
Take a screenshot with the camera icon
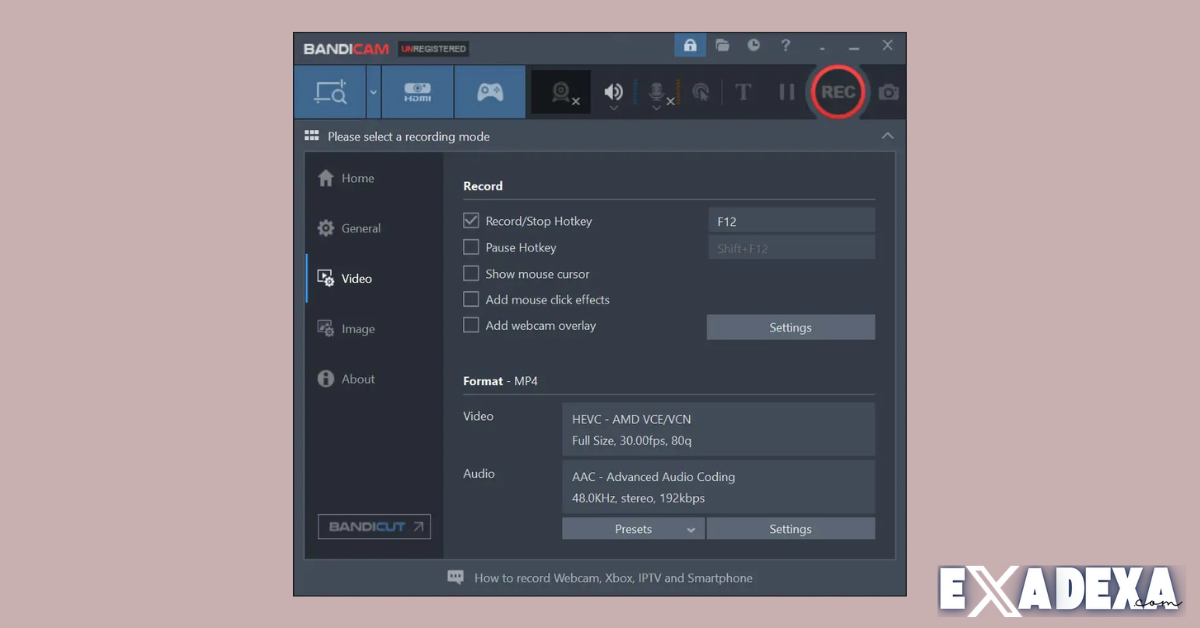click(888, 91)
